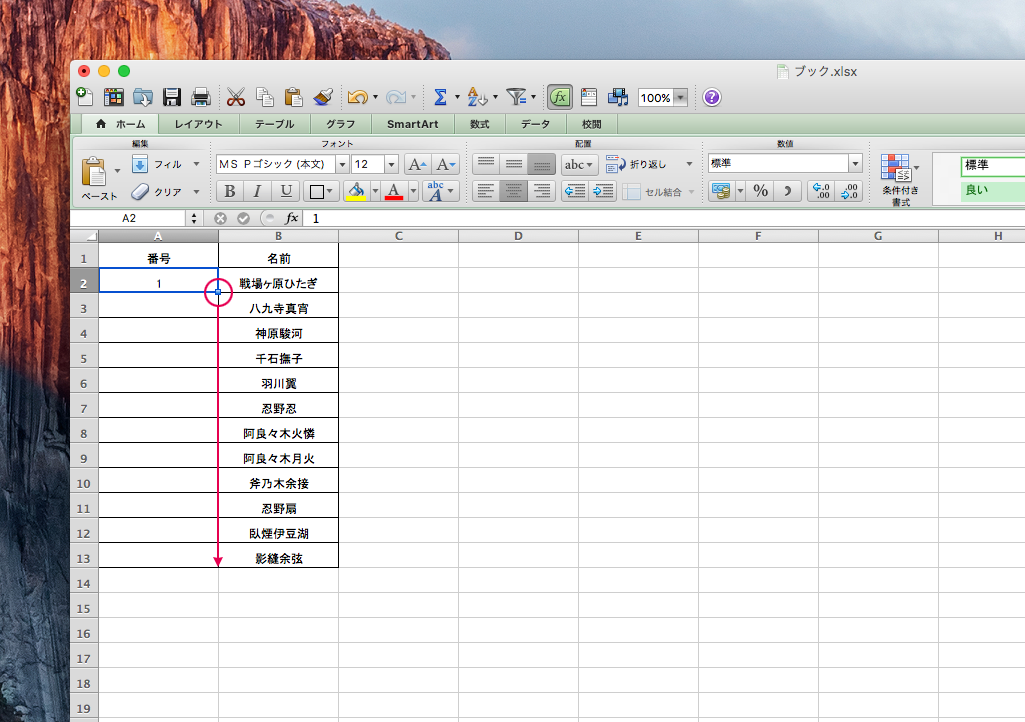Toggle align text right
Screen dimensions: 1025x722
pos(541,191)
